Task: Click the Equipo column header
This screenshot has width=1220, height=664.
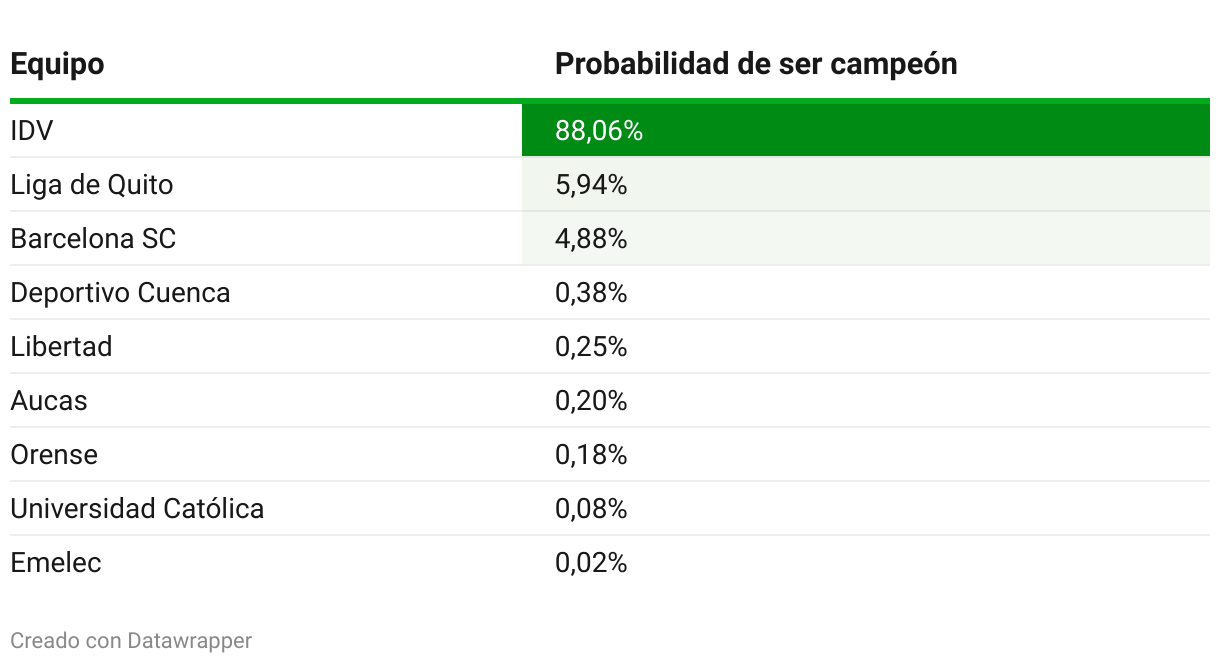Action: [57, 64]
